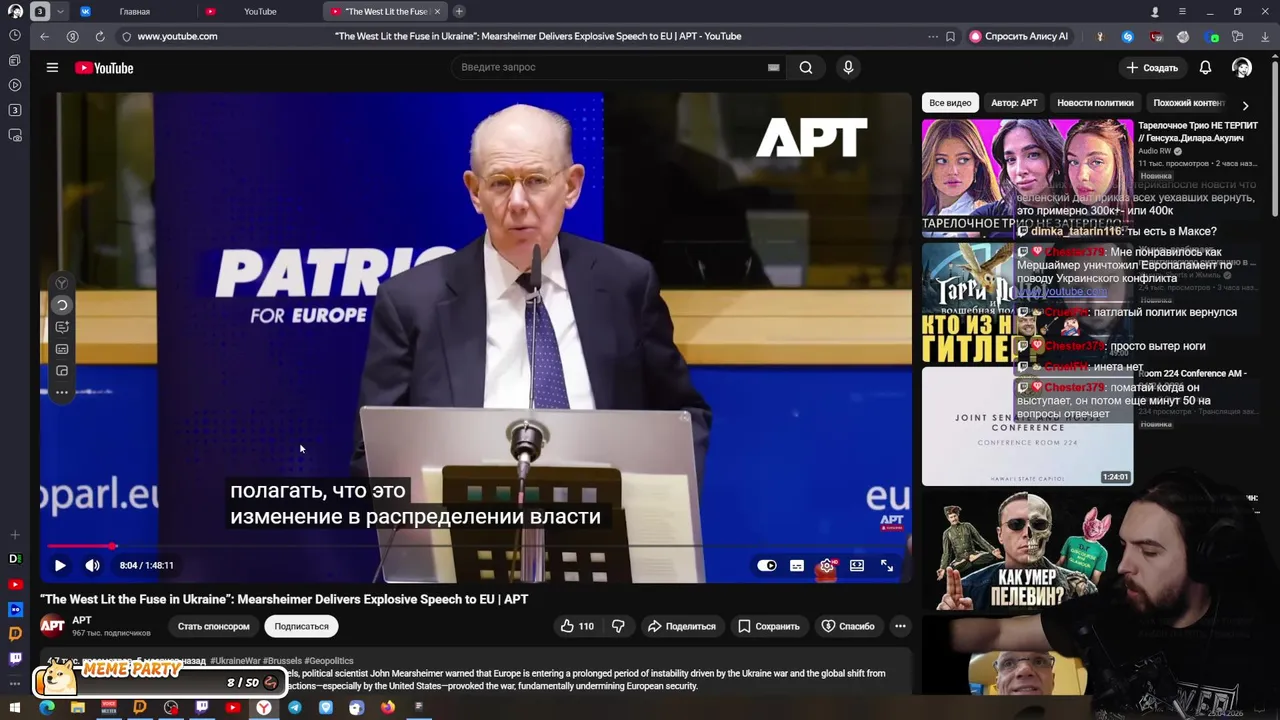Open browser history in the sidebar
The width and height of the screenshot is (1280, 720).
(15, 35)
